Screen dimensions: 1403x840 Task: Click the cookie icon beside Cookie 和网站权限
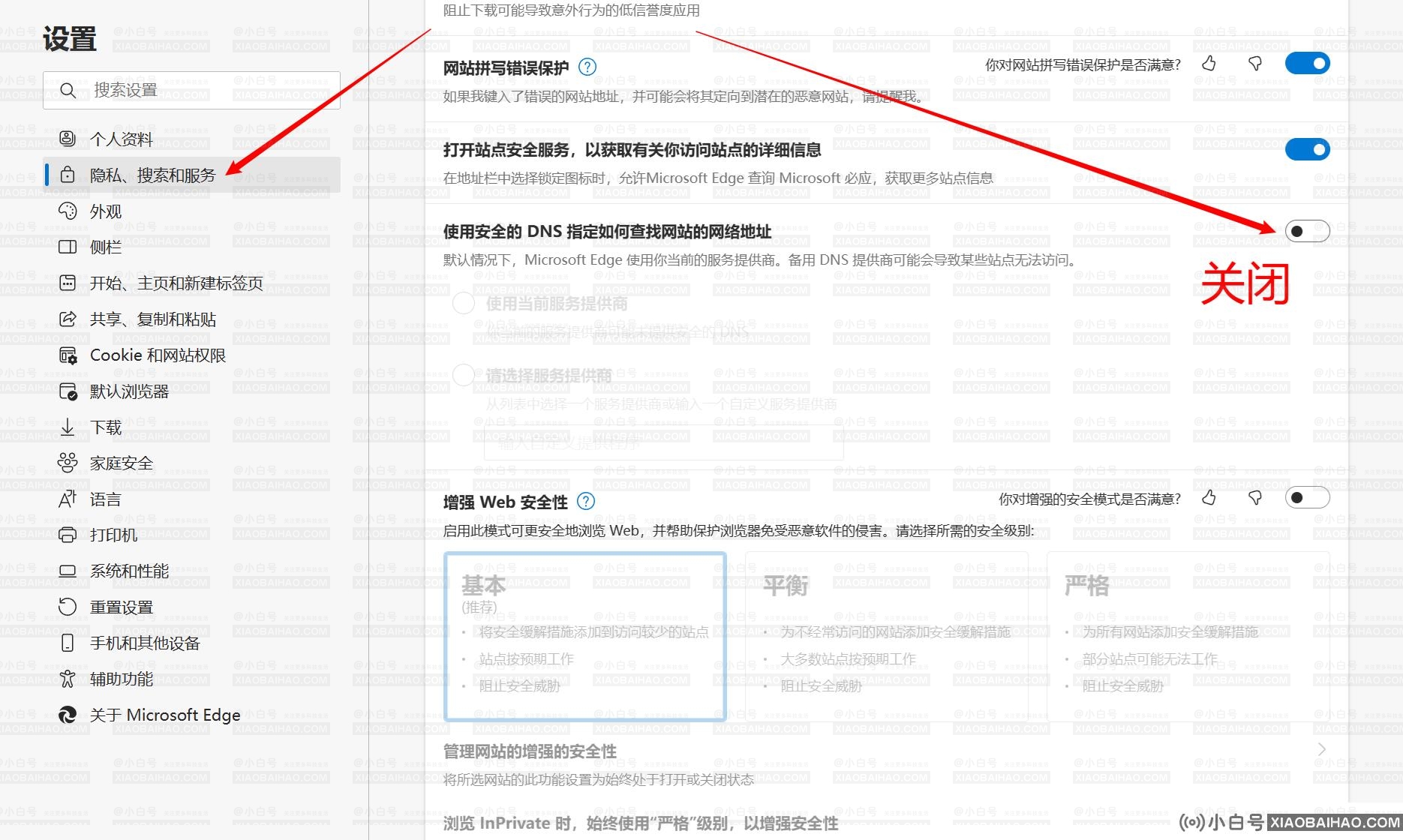pos(68,355)
